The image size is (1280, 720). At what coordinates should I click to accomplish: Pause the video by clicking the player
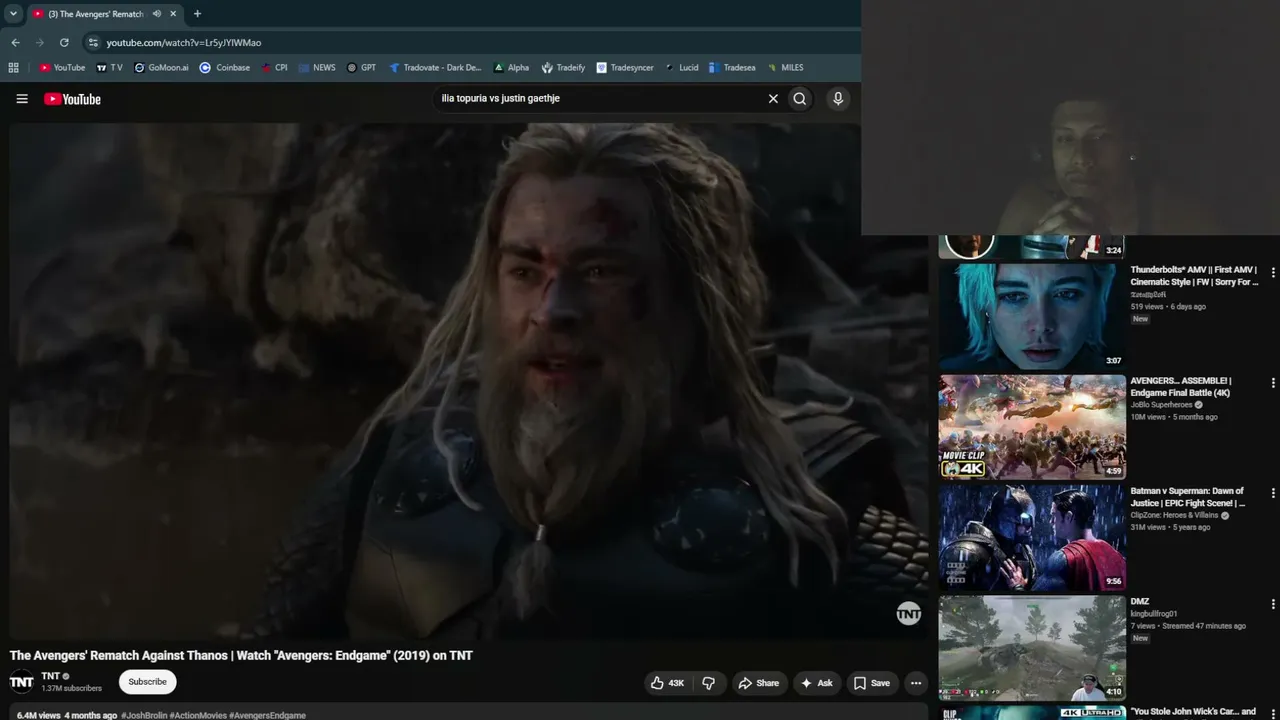tap(468, 380)
